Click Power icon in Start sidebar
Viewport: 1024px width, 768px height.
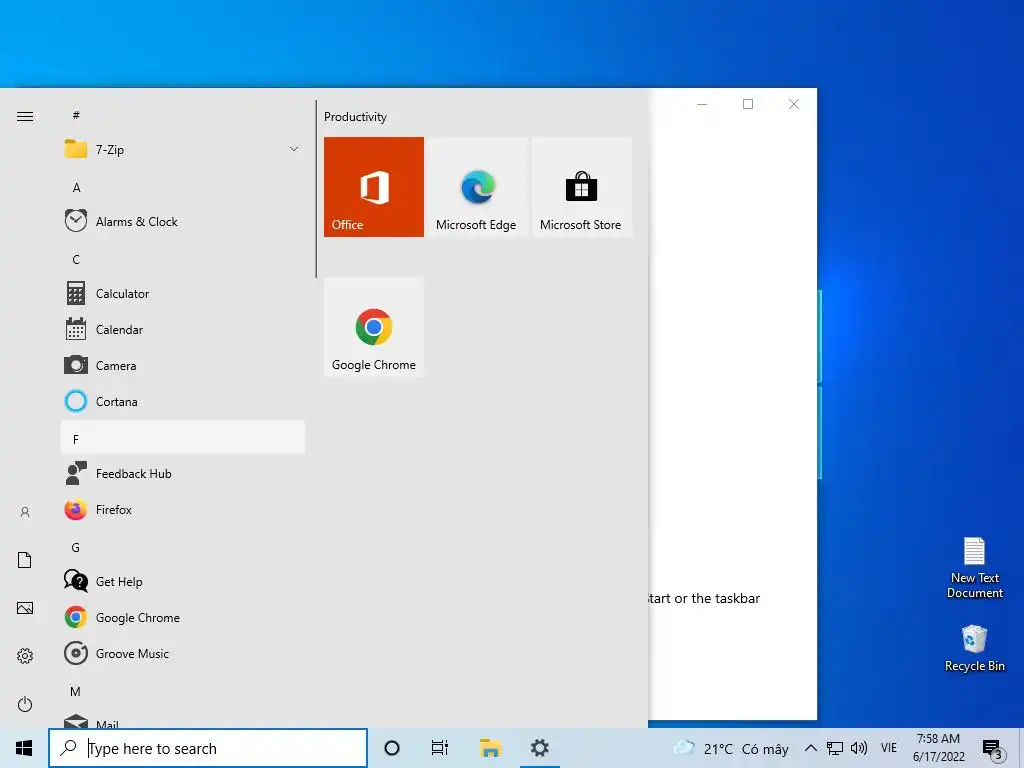coord(25,704)
